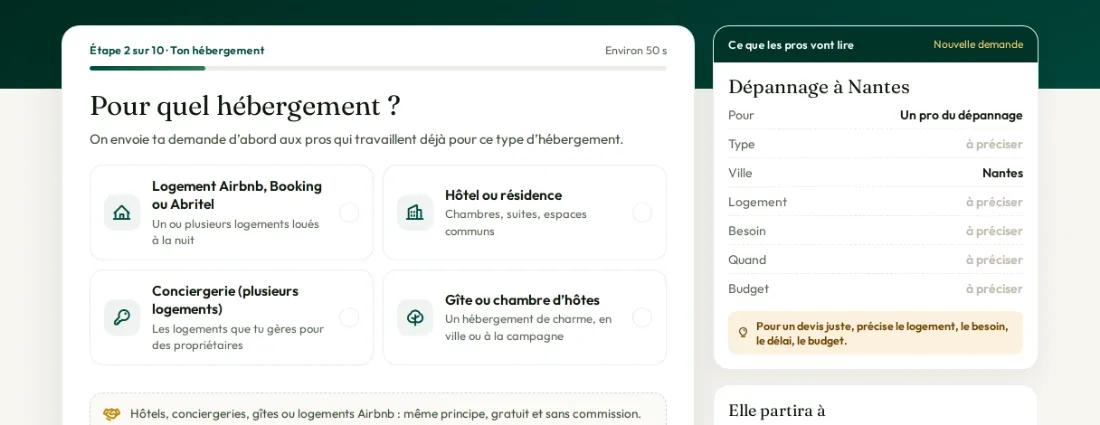Image resolution: width=1100 pixels, height=425 pixels.
Task: Select the Conciergerie (plusieurs logements) radio button
Action: point(349,318)
